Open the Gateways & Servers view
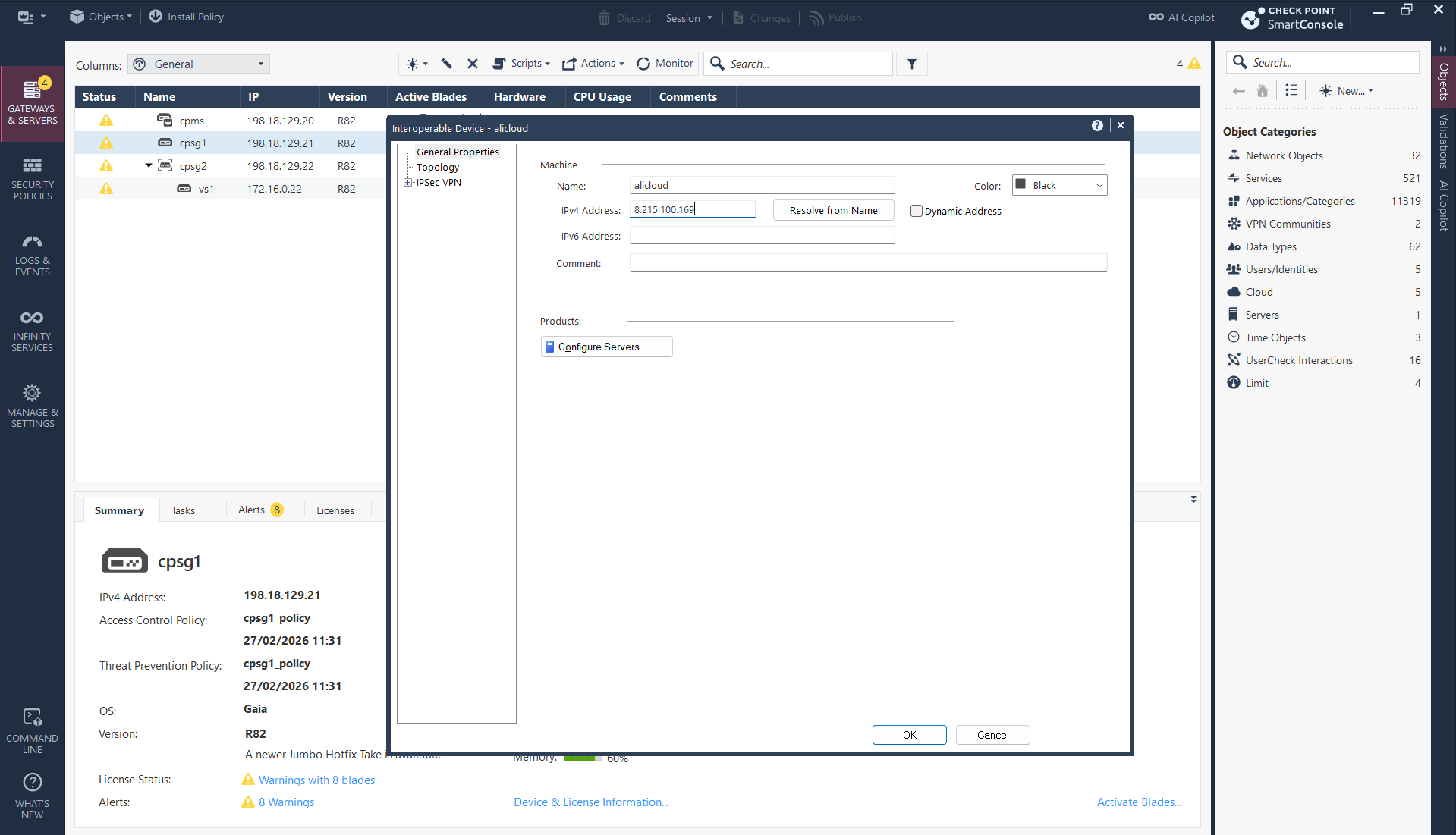The height and width of the screenshot is (835, 1456). click(x=32, y=102)
